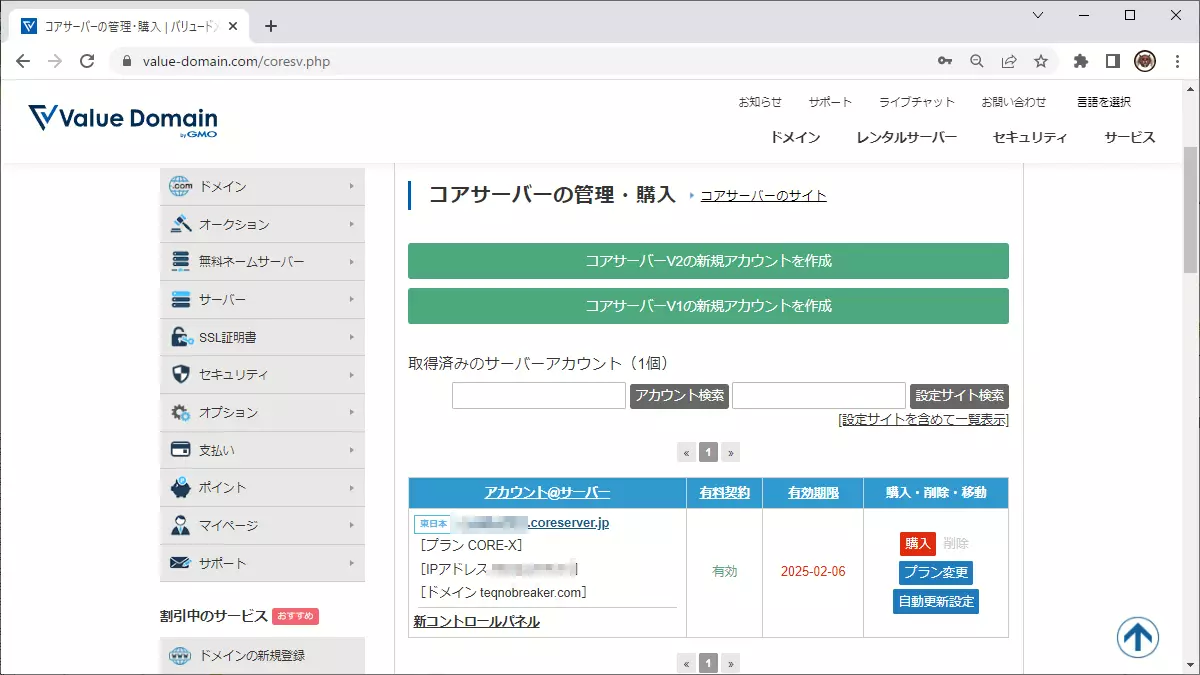1200x675 pixels.
Task: Expand the サーバー sidebar submenu arrow
Action: tap(352, 299)
